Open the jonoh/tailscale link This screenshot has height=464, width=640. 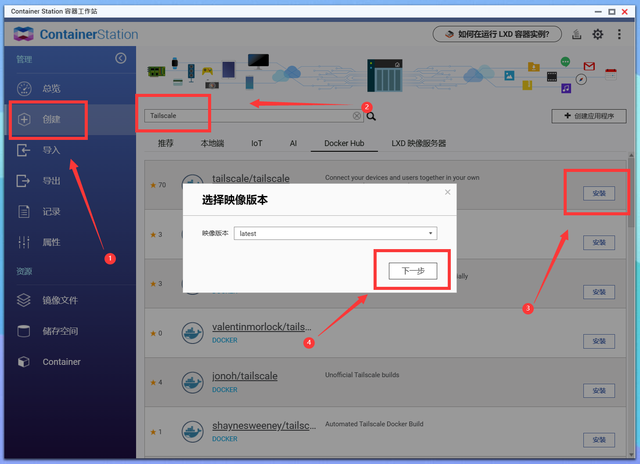[244, 376]
